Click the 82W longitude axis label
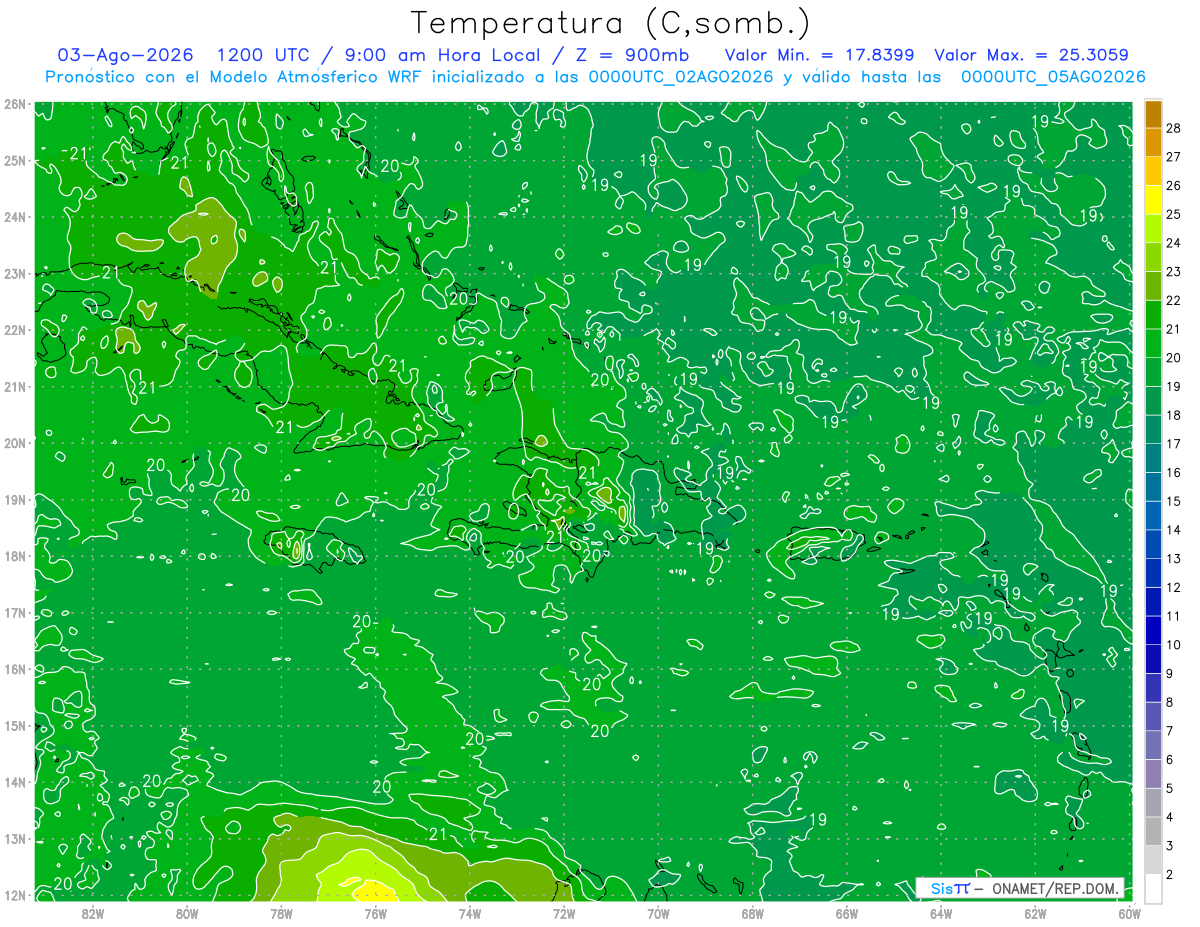 [93, 912]
